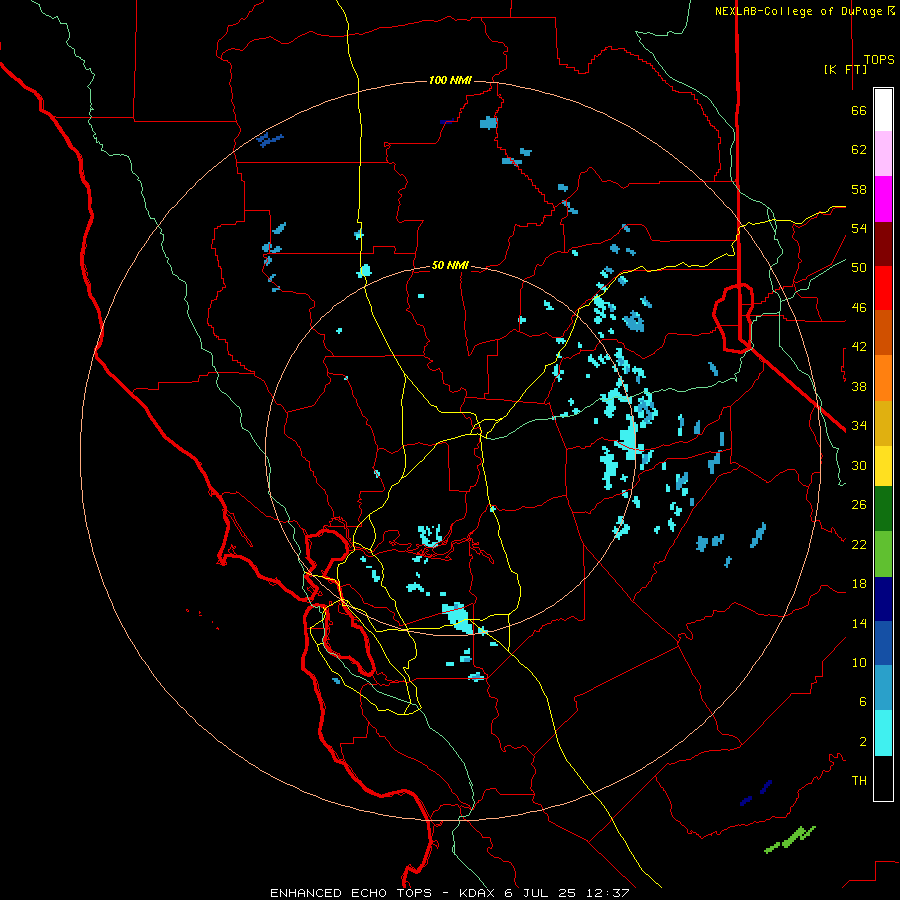The width and height of the screenshot is (900, 900).
Task: Pick the dark green legend swatch
Action: coord(883,509)
